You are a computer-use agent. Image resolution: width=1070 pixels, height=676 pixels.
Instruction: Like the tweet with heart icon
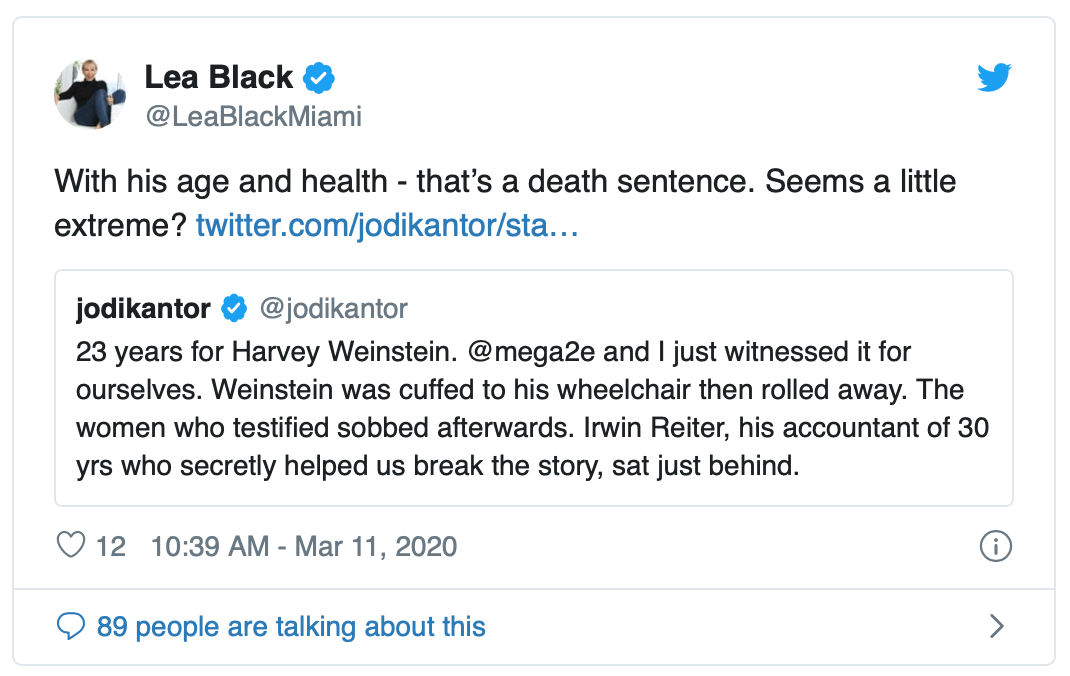[x=70, y=546]
